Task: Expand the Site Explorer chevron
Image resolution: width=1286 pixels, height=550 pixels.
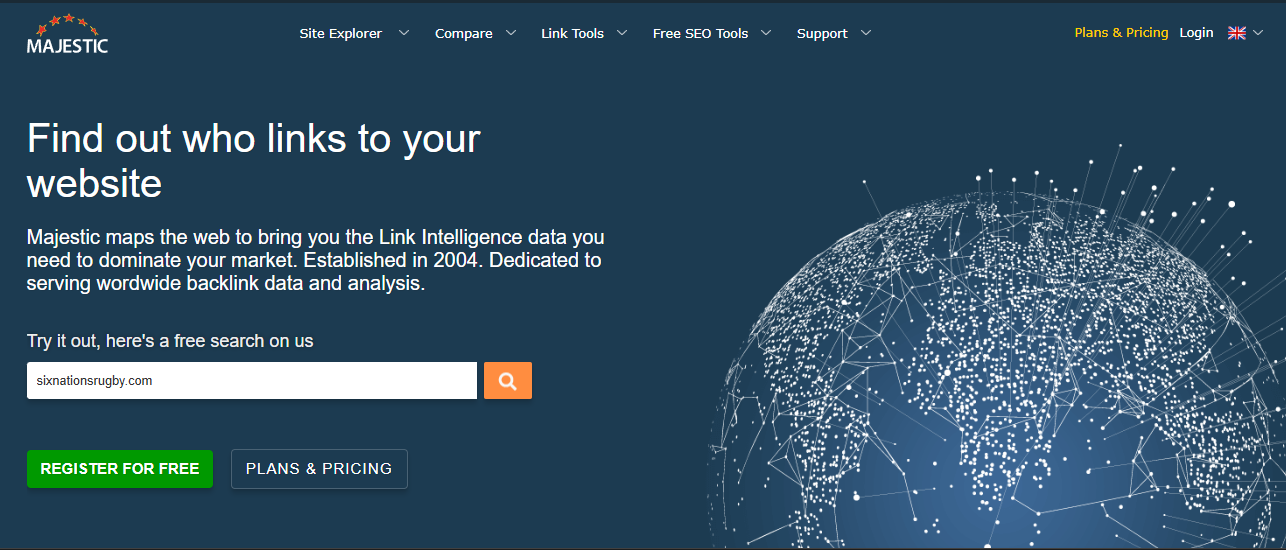Action: tap(404, 33)
